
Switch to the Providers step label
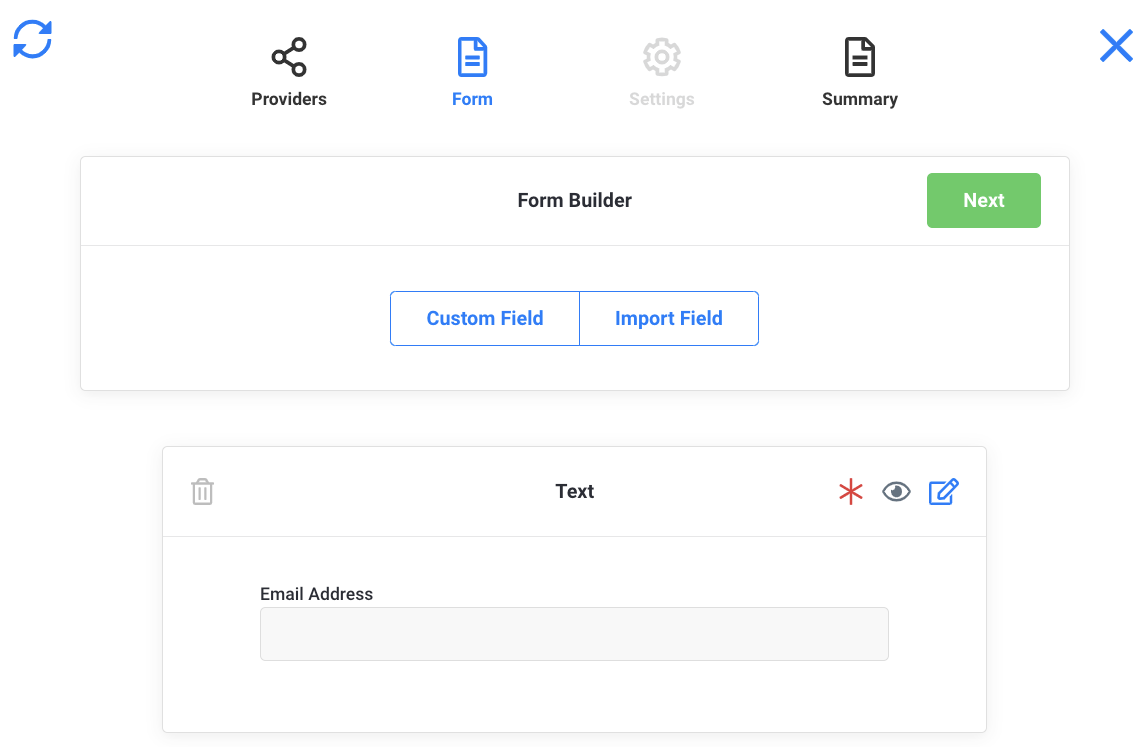coord(289,99)
